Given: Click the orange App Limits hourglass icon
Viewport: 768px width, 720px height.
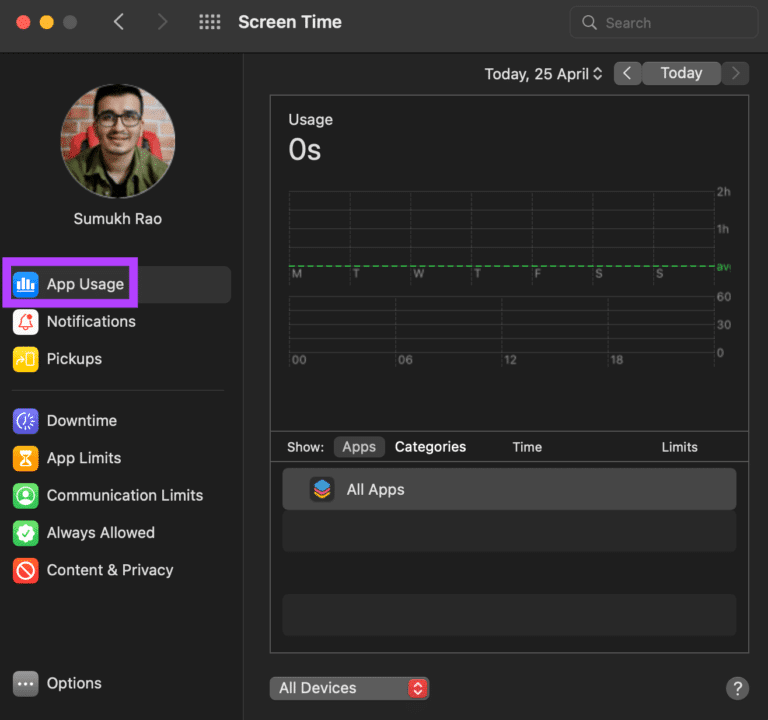Looking at the screenshot, I should pos(25,458).
